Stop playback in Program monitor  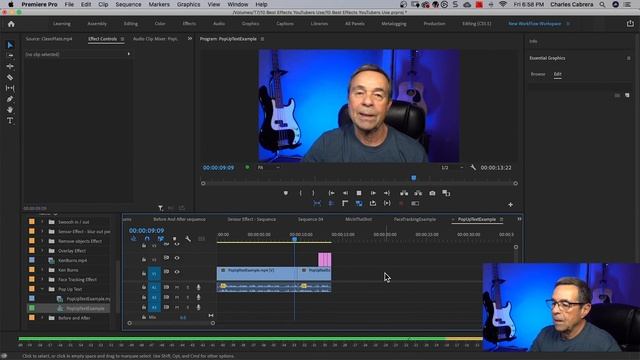tap(359, 193)
